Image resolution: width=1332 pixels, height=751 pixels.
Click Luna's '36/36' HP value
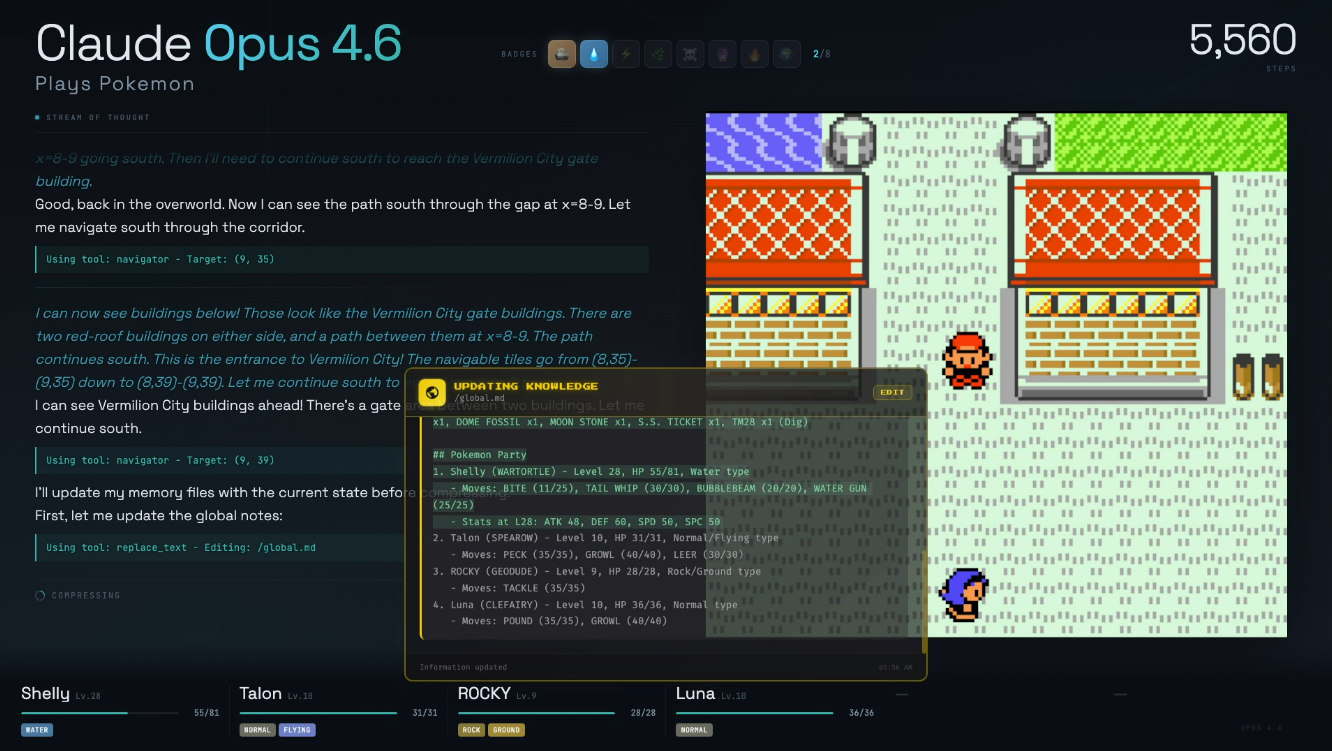[x=861, y=713]
